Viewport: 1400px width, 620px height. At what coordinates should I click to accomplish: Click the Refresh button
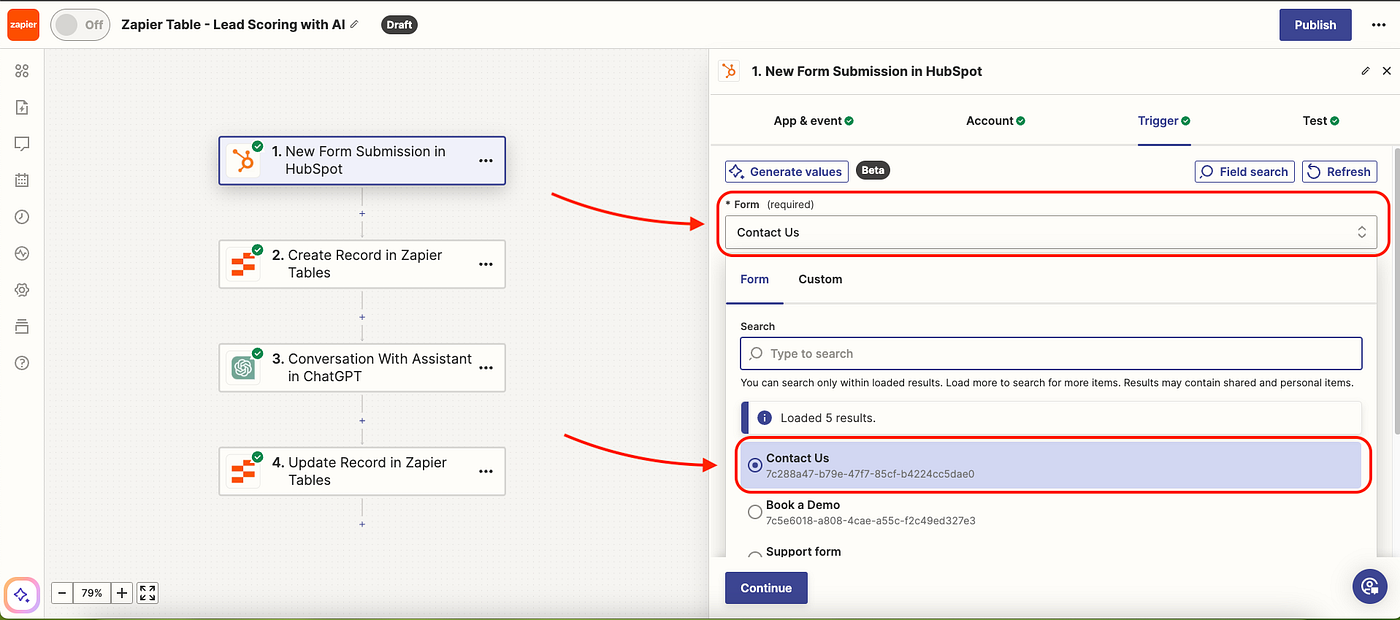coord(1339,172)
